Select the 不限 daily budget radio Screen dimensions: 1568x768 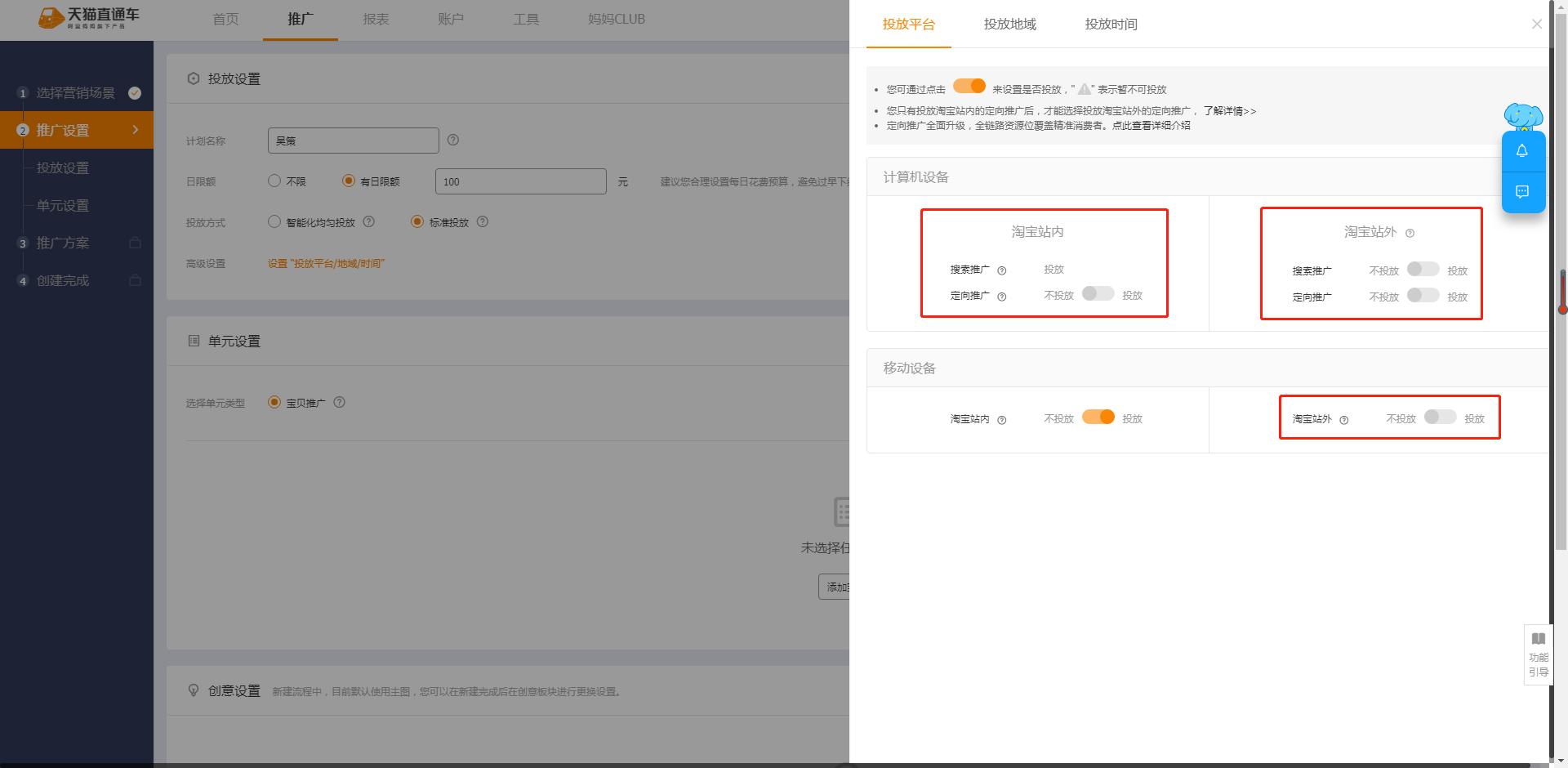coord(274,181)
